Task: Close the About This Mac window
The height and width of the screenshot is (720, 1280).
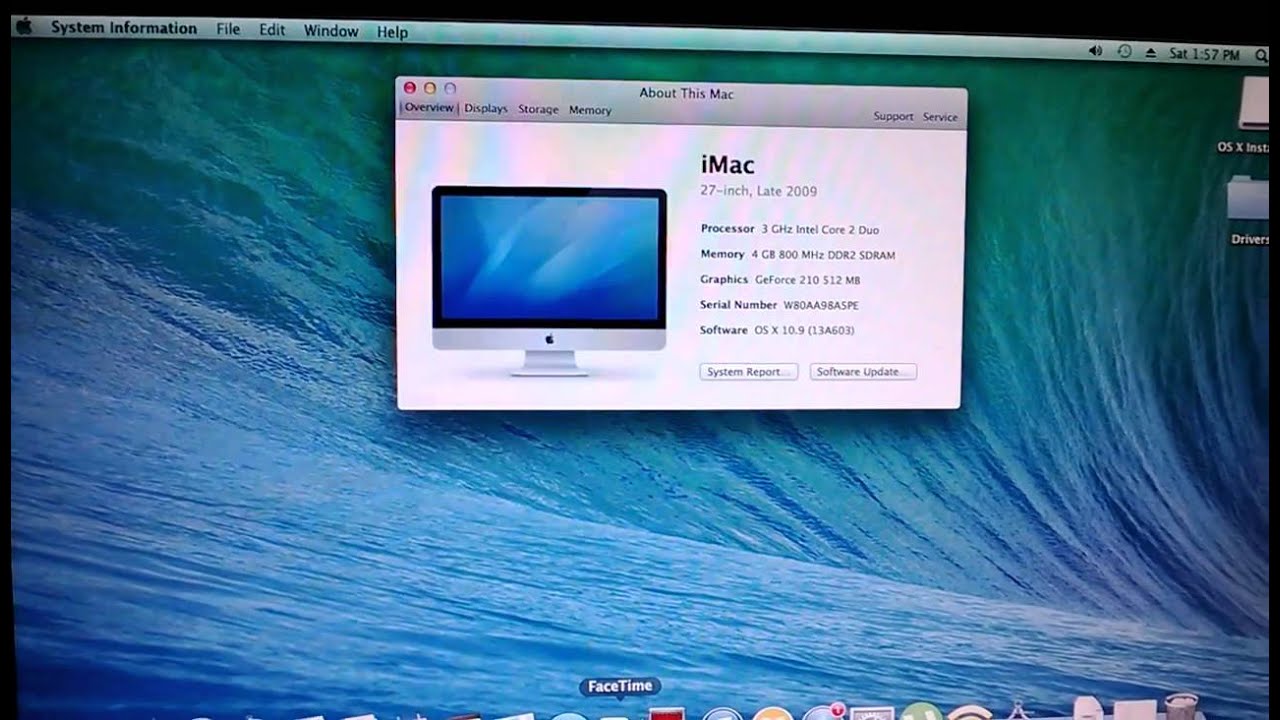Action: [409, 88]
